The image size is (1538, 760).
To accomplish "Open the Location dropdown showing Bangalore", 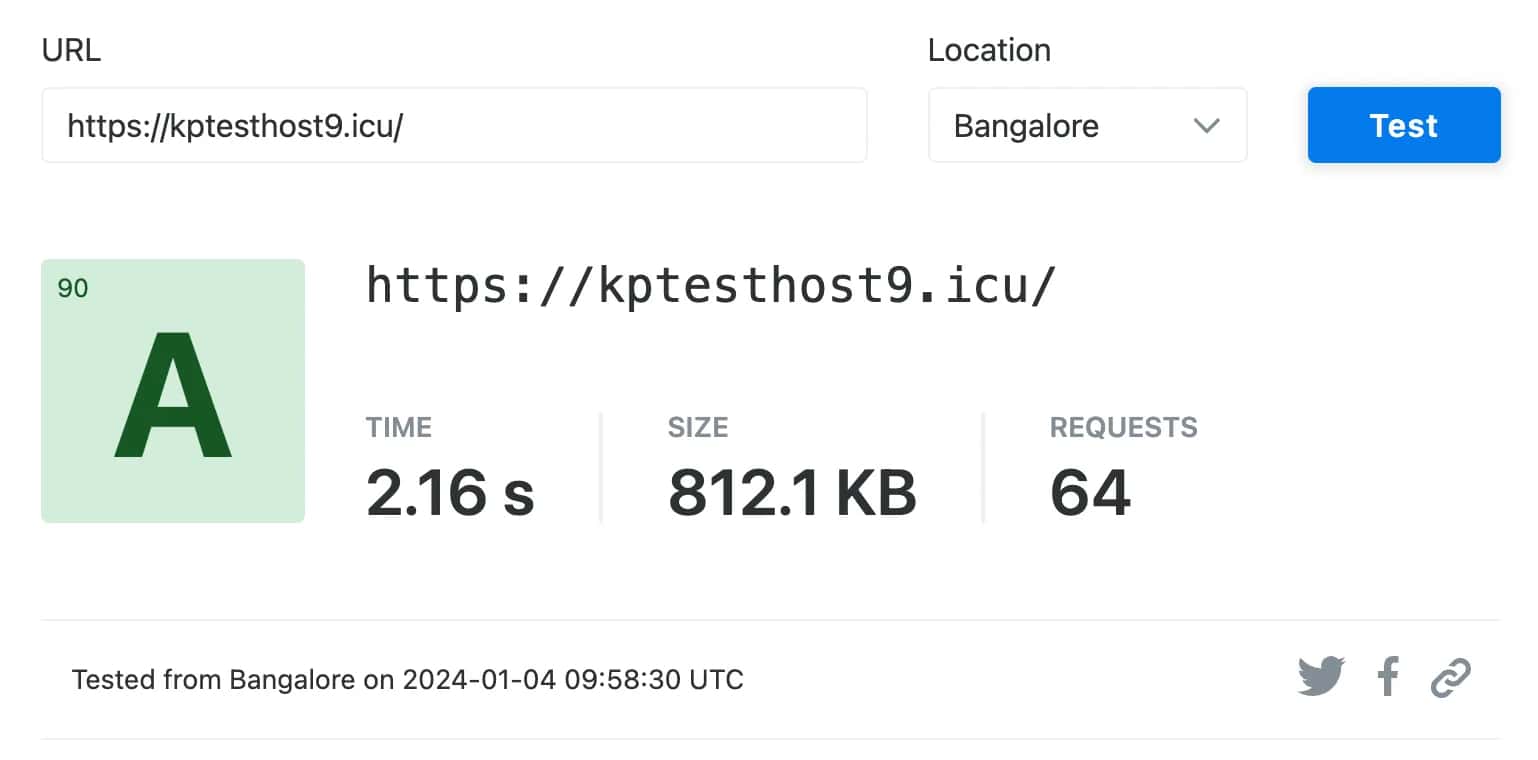I will click(x=1086, y=126).
